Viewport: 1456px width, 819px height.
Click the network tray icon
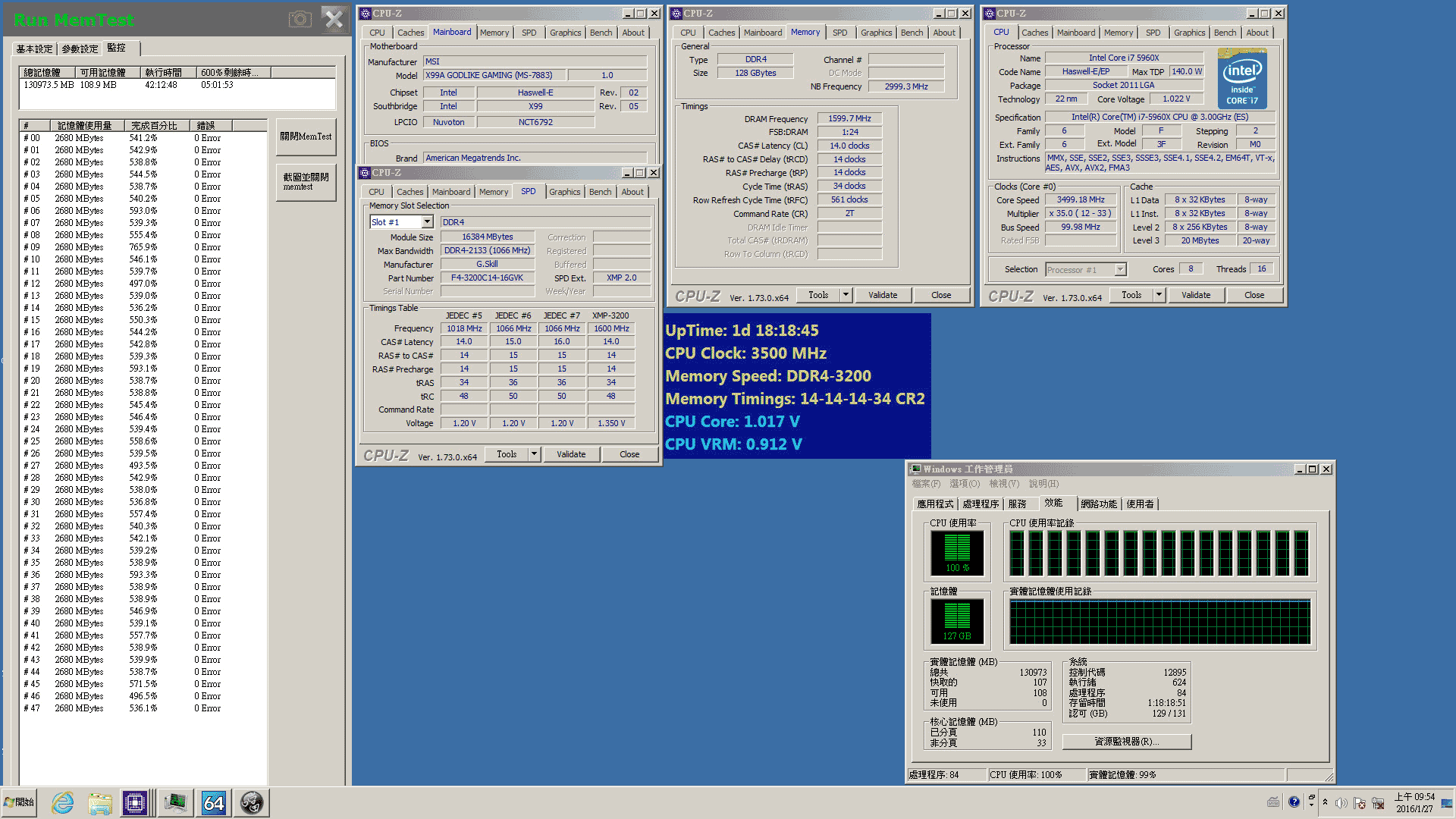[1378, 802]
